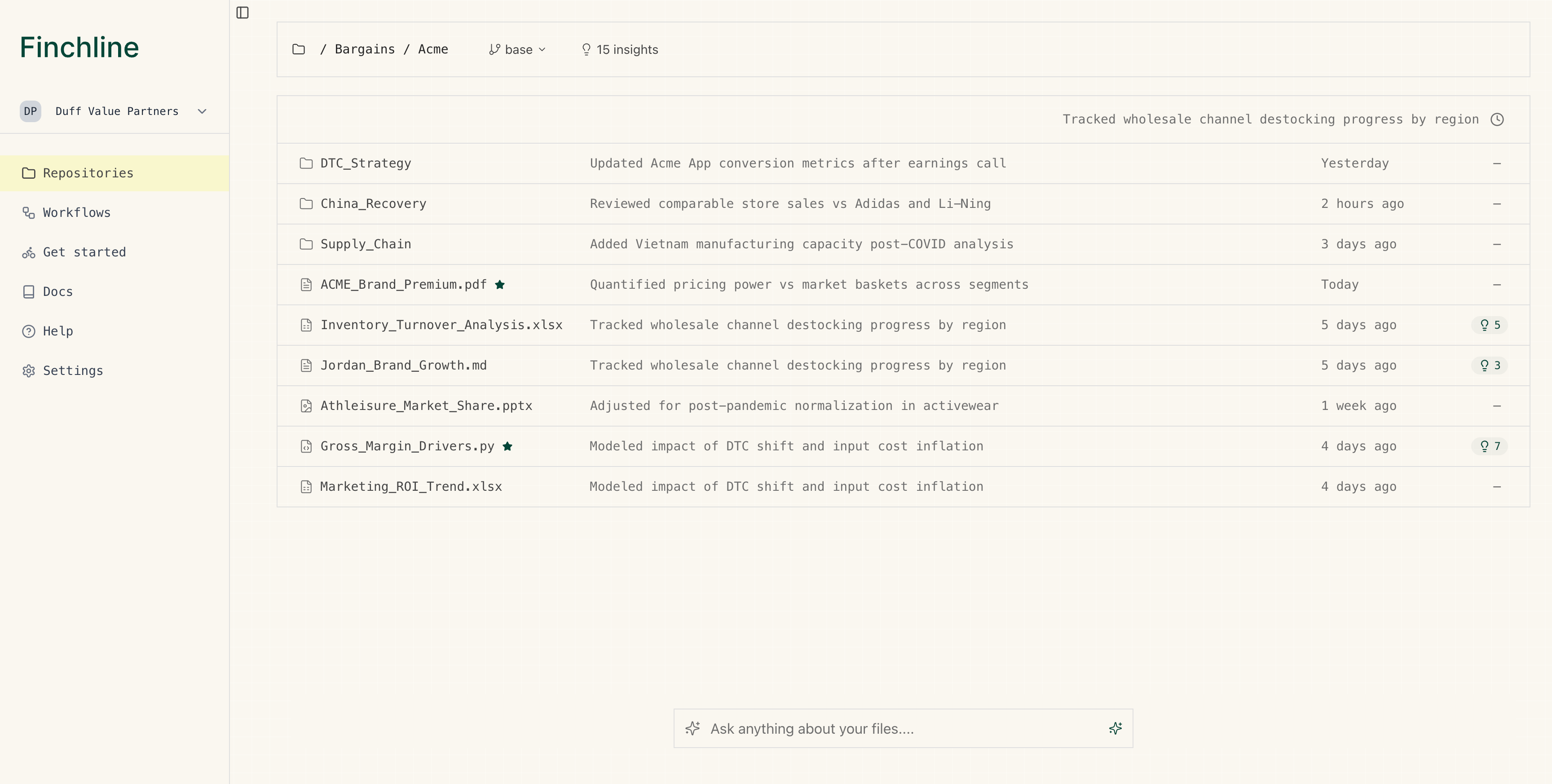Click the Athleisure_Market_Share.pptx file icon
Viewport: 1552px width, 784px height.
coord(306,405)
